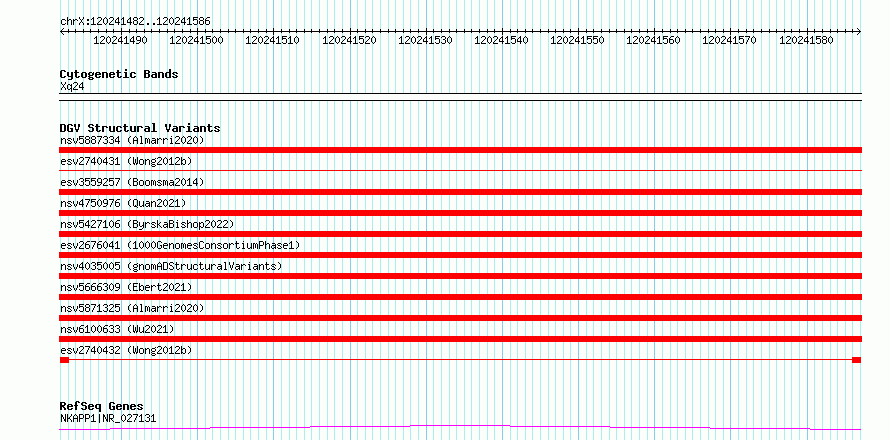Click ruler position 120241490
This screenshot has width=890, height=440.
(120, 41)
